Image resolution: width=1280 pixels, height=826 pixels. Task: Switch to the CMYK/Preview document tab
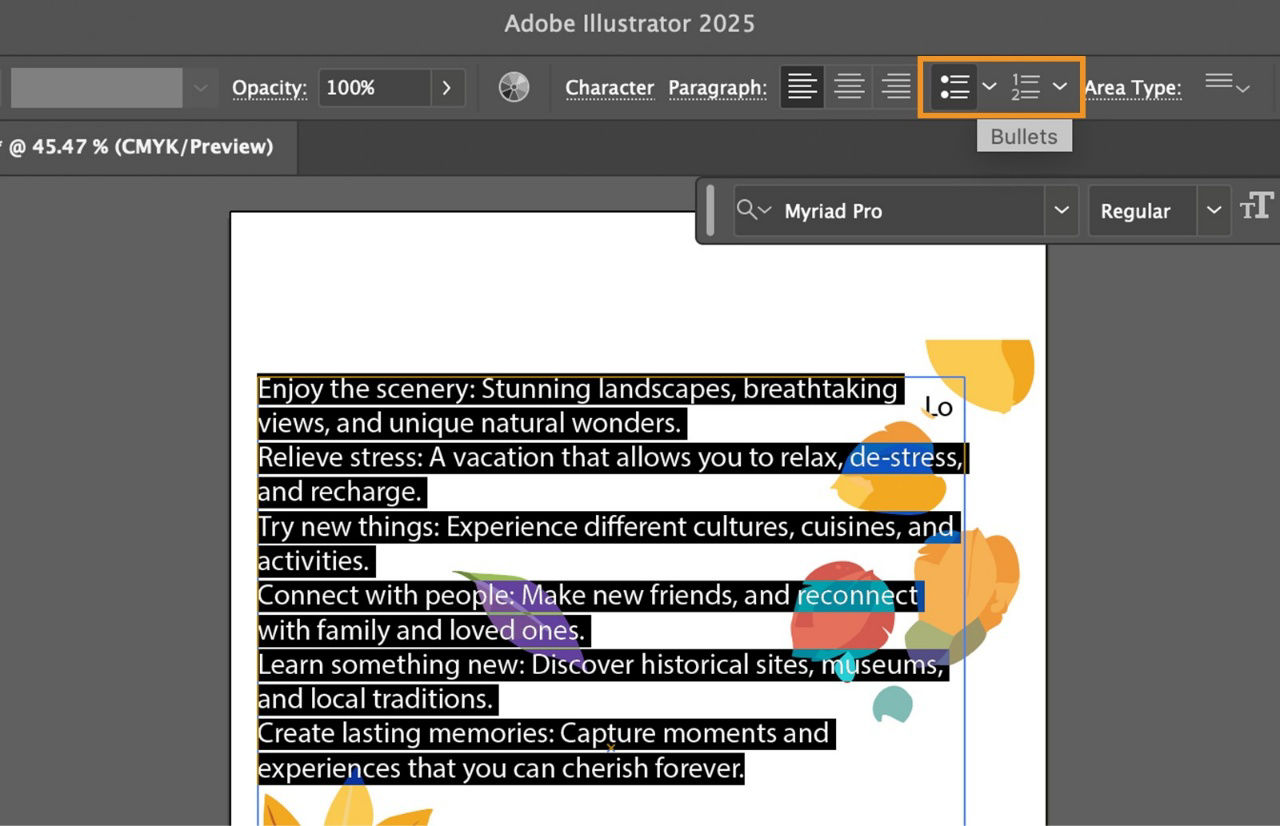[140, 146]
